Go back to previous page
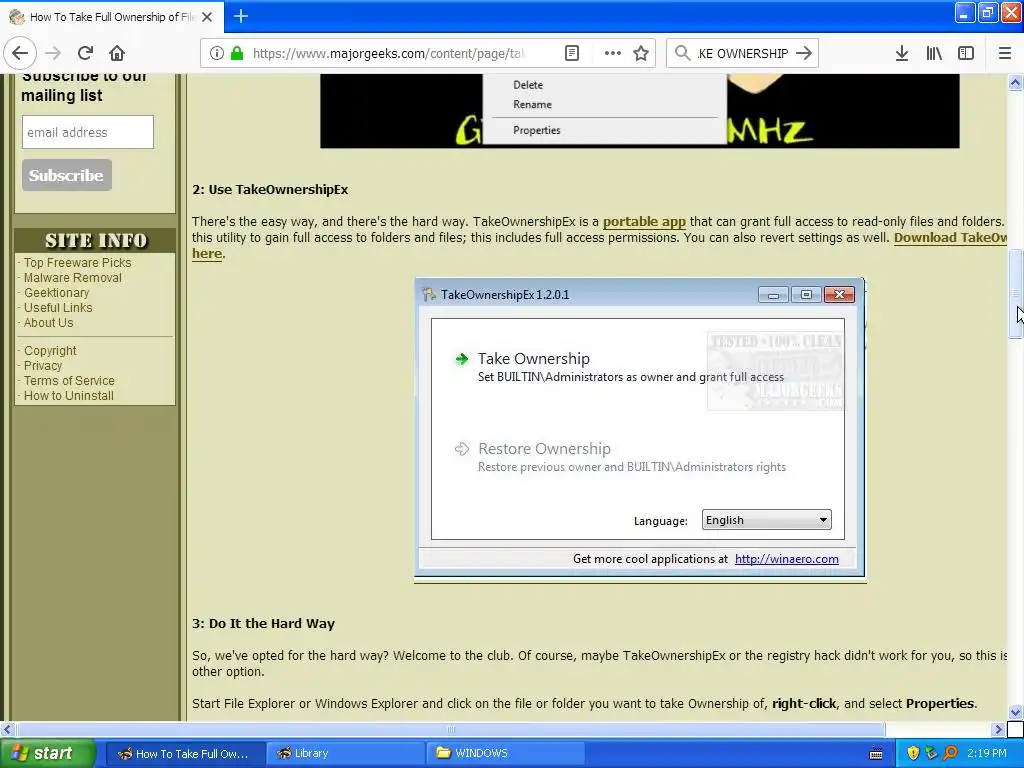Screen dimensions: 1024x768 click(20, 53)
